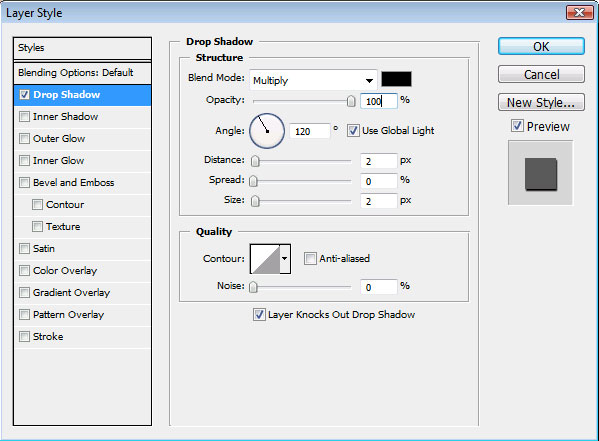Select the Outer Glow row label
The height and width of the screenshot is (441, 599).
coord(59,139)
